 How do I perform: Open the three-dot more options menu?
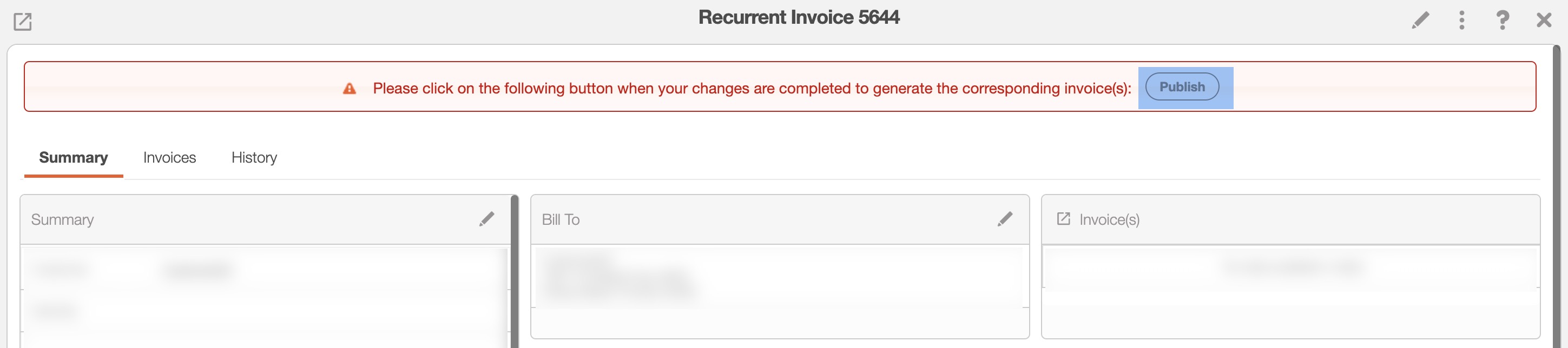point(1461,20)
